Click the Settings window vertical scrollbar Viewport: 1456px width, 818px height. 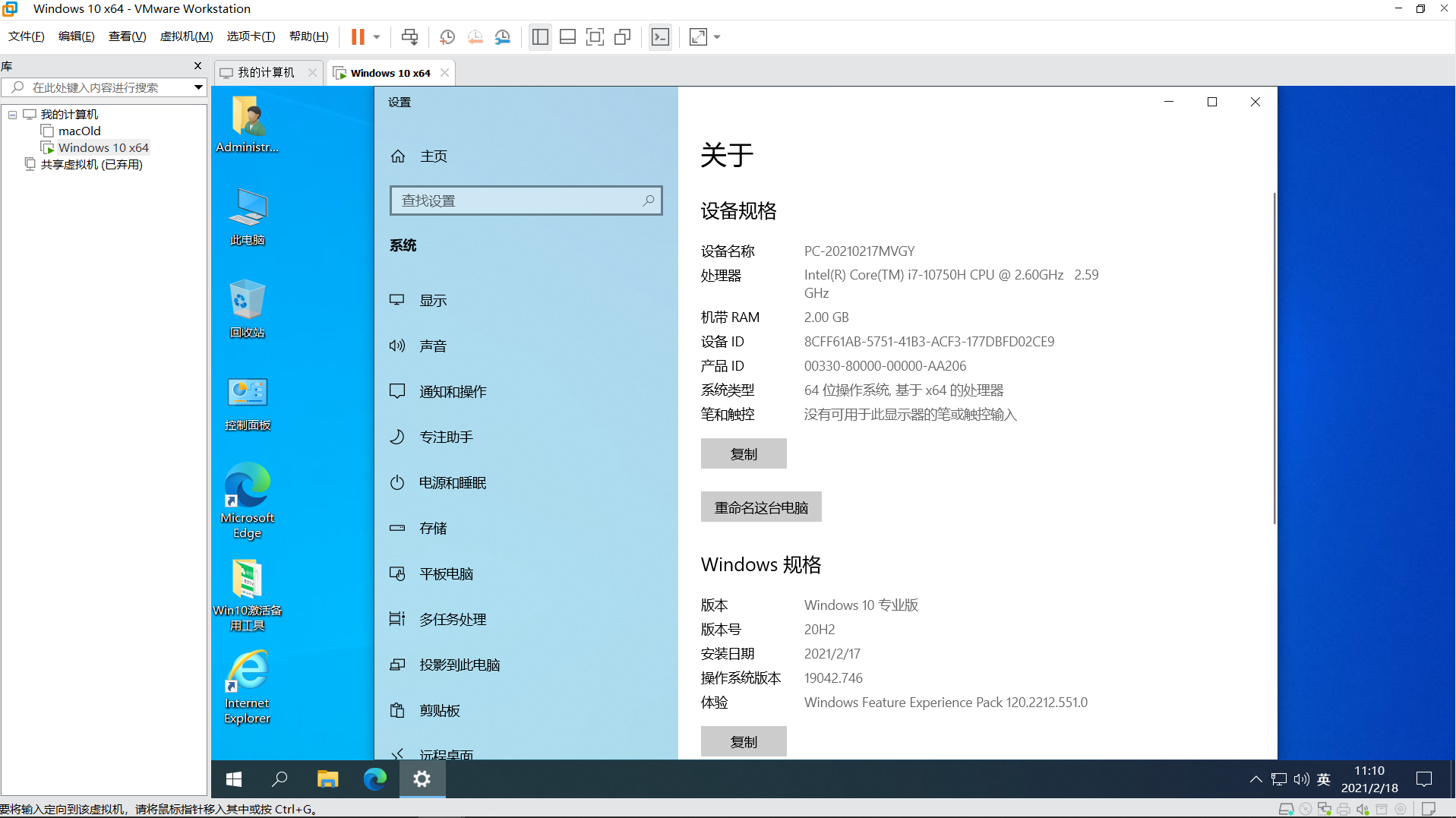(x=1274, y=358)
